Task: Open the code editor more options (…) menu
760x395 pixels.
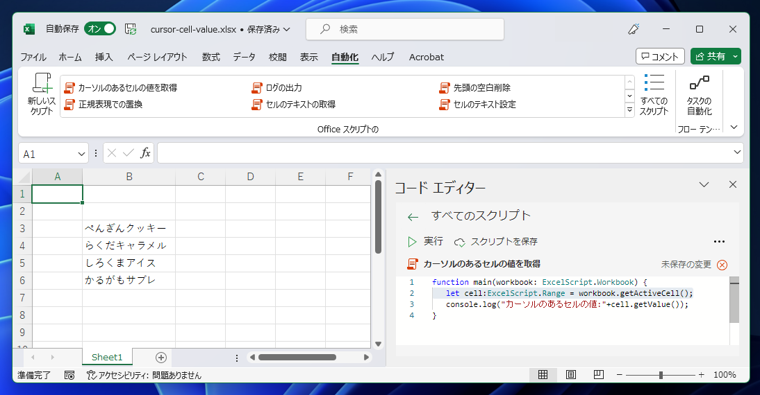Action: pyautogui.click(x=719, y=241)
